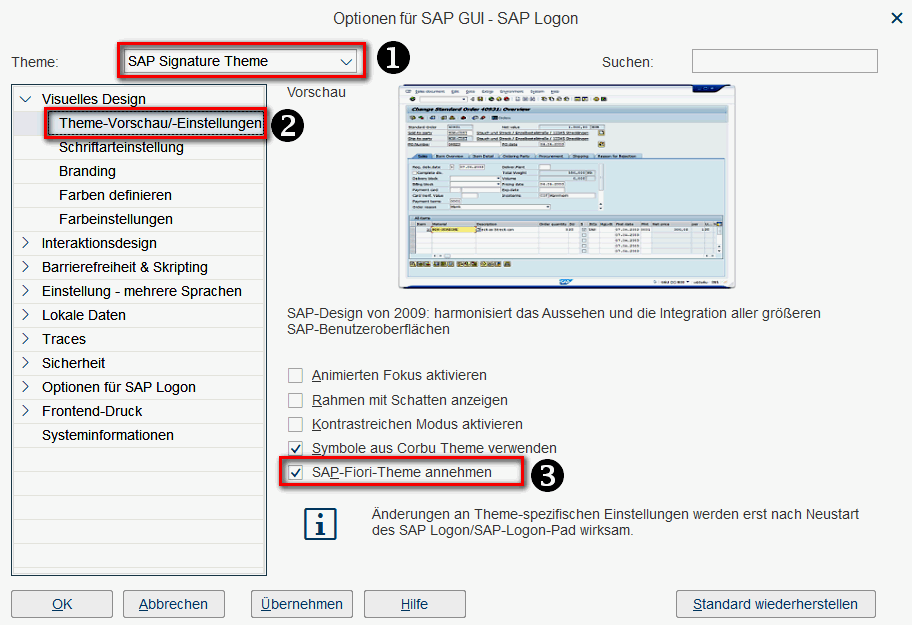The image size is (912, 625).
Task: Uncheck SAP-Fiori-Theme annehmen option
Action: 296,472
